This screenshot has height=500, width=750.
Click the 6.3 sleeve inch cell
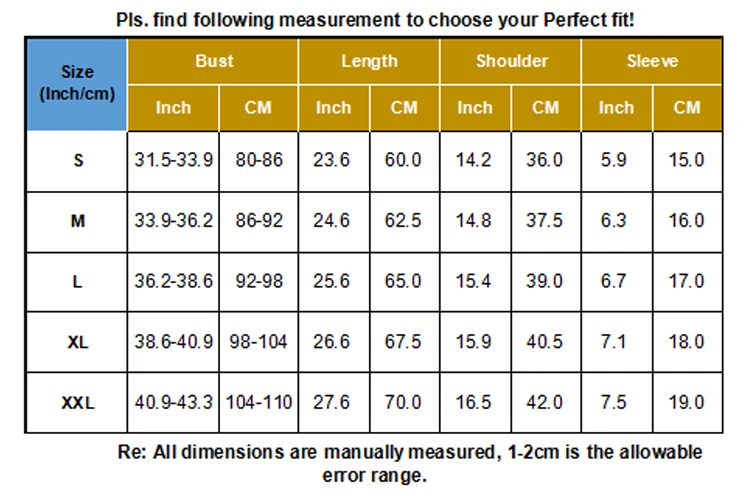point(617,222)
